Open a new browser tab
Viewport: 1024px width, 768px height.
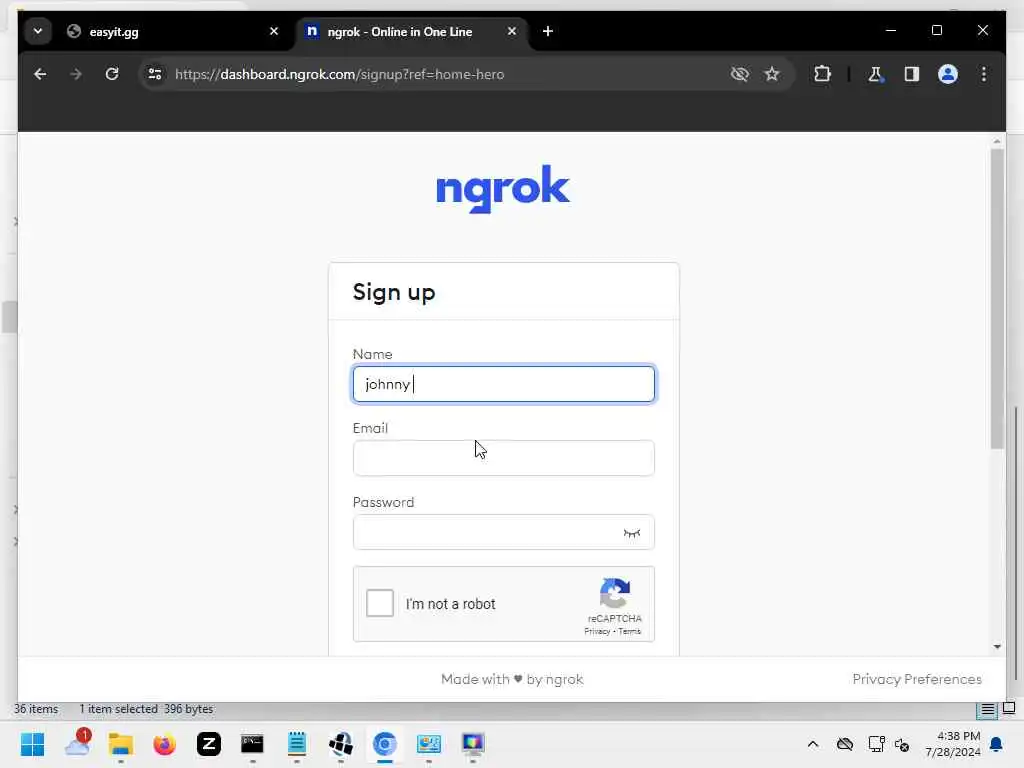click(x=548, y=31)
